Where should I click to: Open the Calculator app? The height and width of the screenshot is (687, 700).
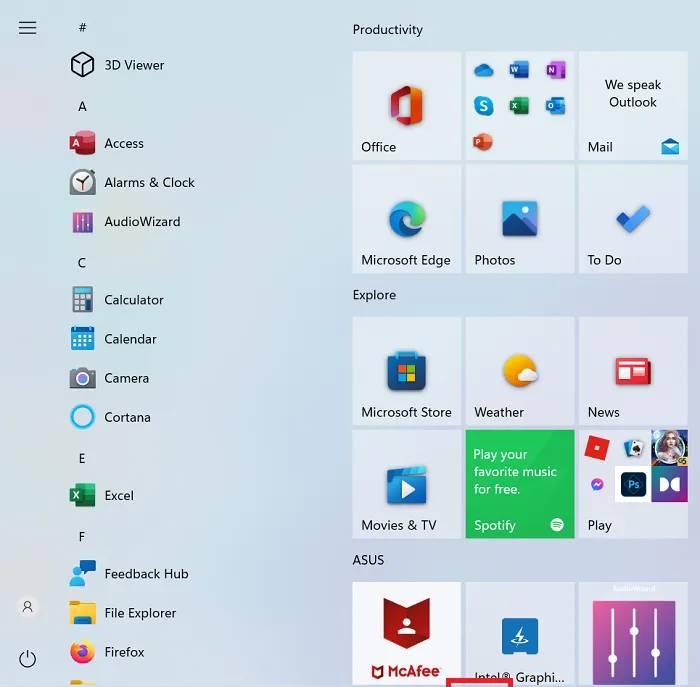117,300
